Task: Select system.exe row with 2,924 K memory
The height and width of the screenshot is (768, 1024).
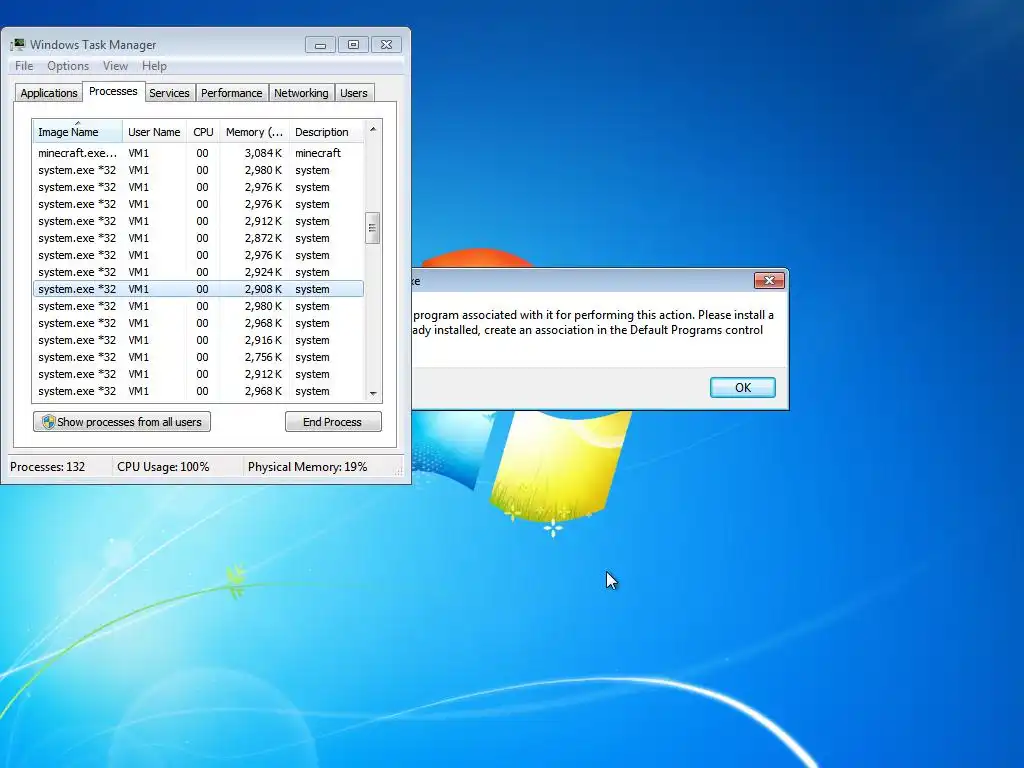Action: [199, 272]
